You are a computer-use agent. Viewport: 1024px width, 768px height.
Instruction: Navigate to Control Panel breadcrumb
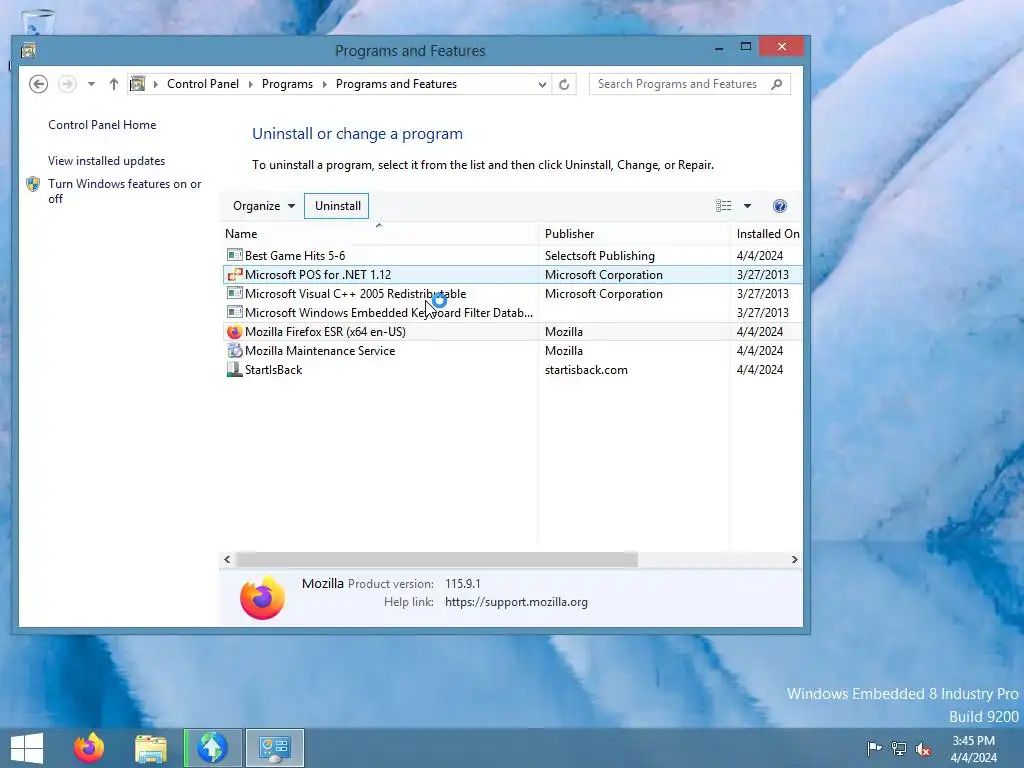click(x=202, y=84)
